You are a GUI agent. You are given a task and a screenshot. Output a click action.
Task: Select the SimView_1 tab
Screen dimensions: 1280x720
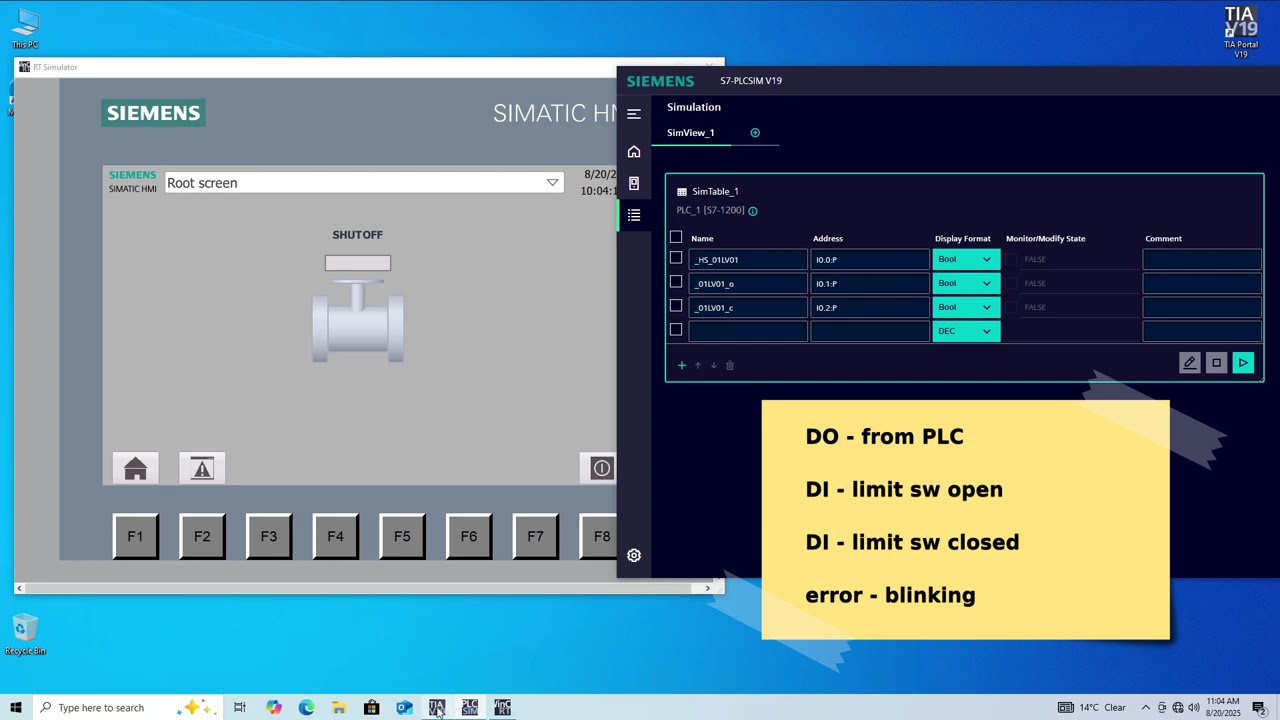691,133
